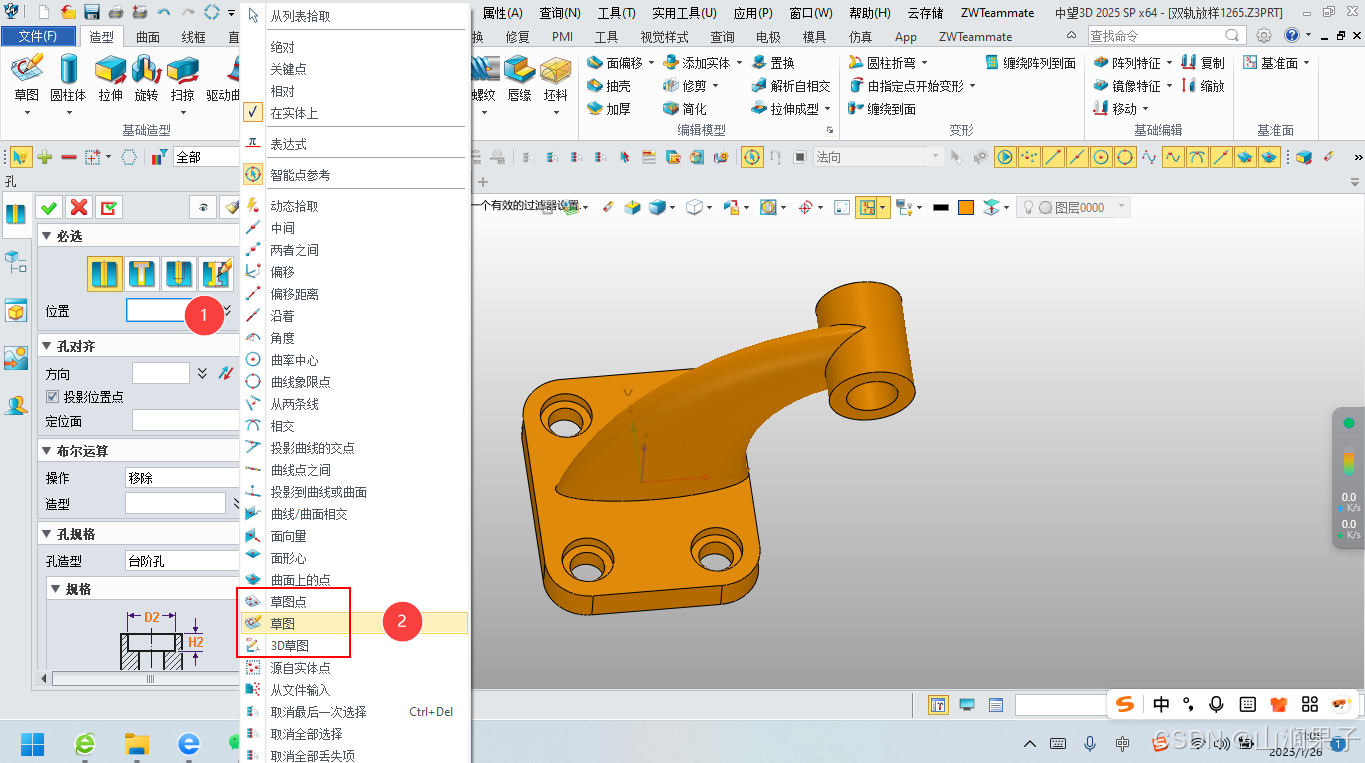Cancel the hole command with the red X

point(77,207)
